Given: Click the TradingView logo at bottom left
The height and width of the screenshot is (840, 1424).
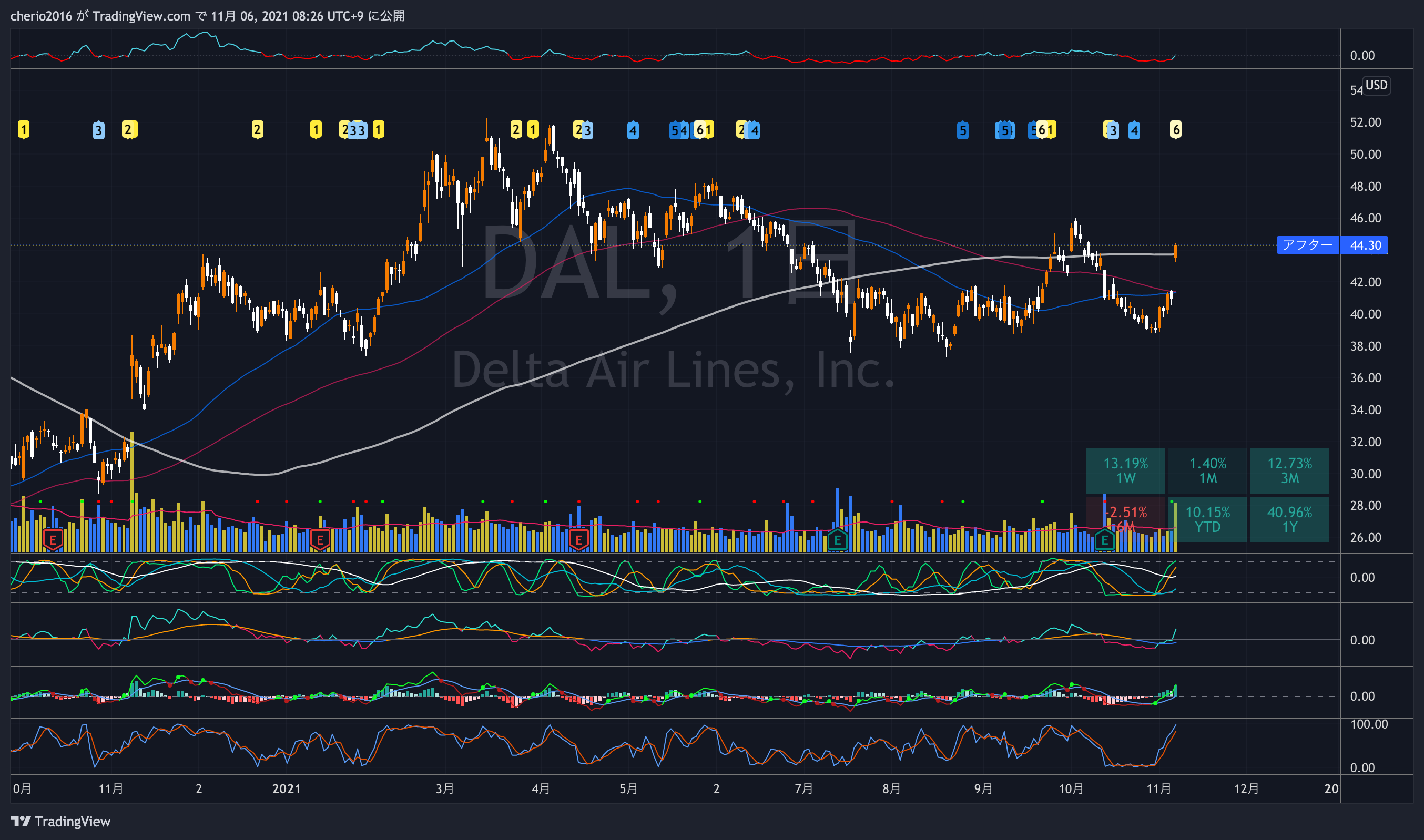Looking at the screenshot, I should 60,821.
